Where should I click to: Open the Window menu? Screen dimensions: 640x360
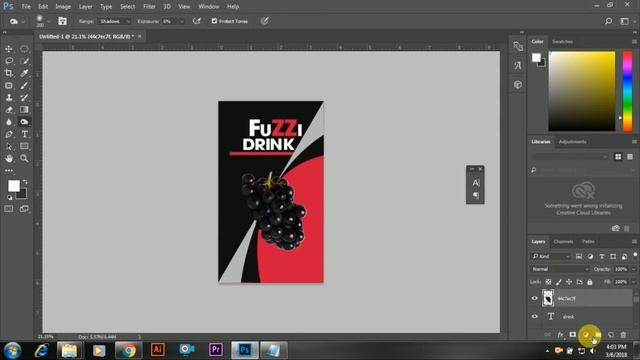click(209, 7)
